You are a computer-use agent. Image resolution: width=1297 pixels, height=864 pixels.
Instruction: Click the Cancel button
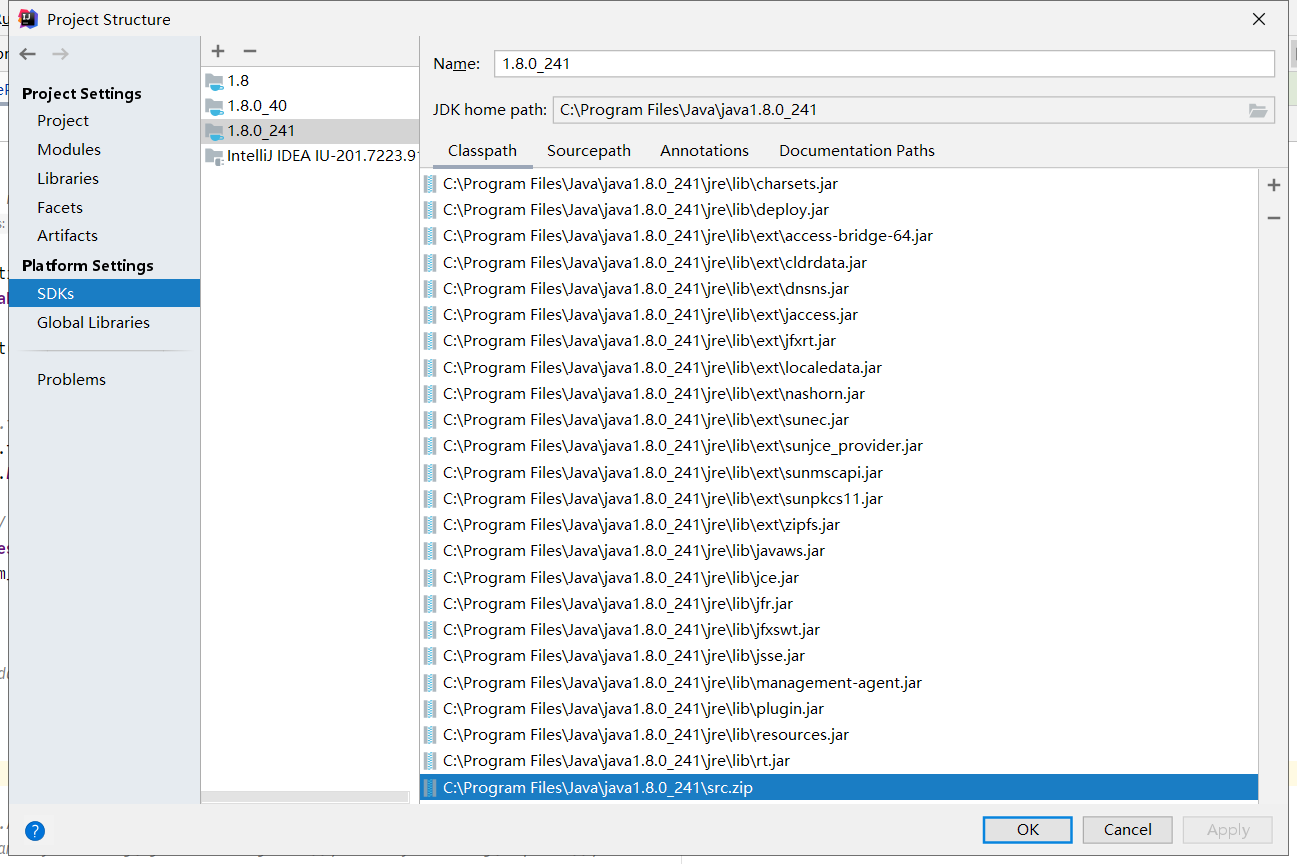pyautogui.click(x=1127, y=830)
